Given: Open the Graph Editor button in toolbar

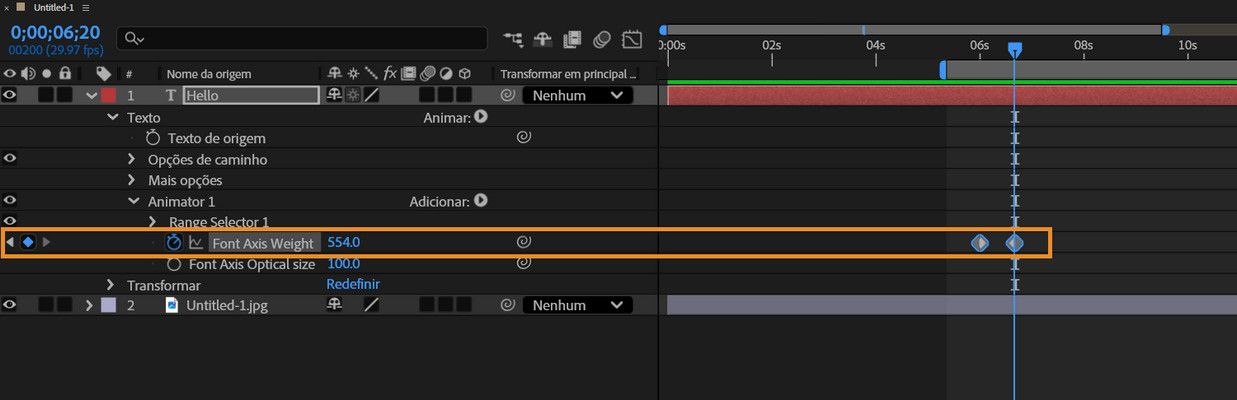Looking at the screenshot, I should coord(632,40).
